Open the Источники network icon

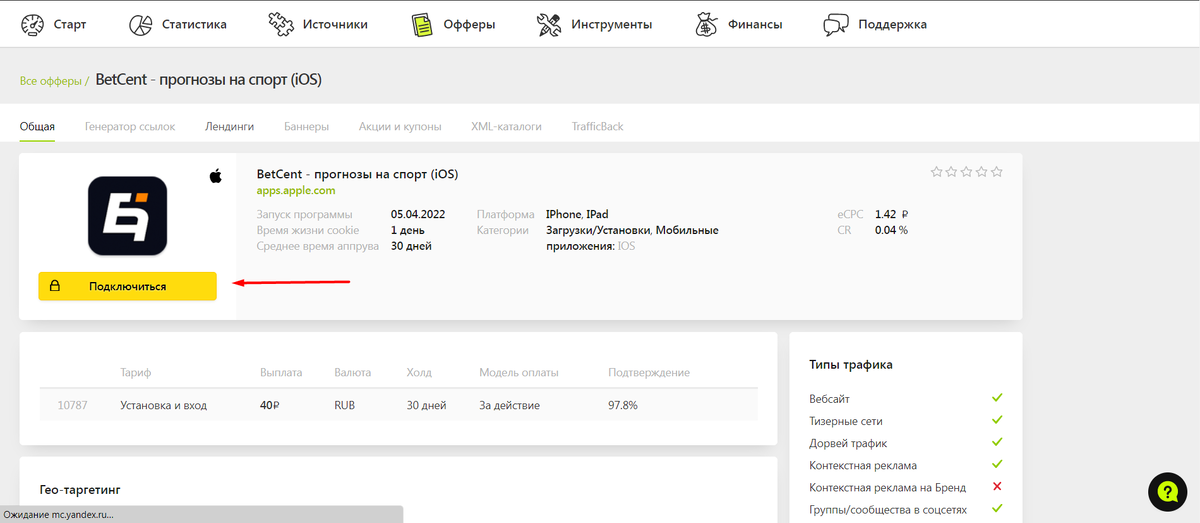281,24
